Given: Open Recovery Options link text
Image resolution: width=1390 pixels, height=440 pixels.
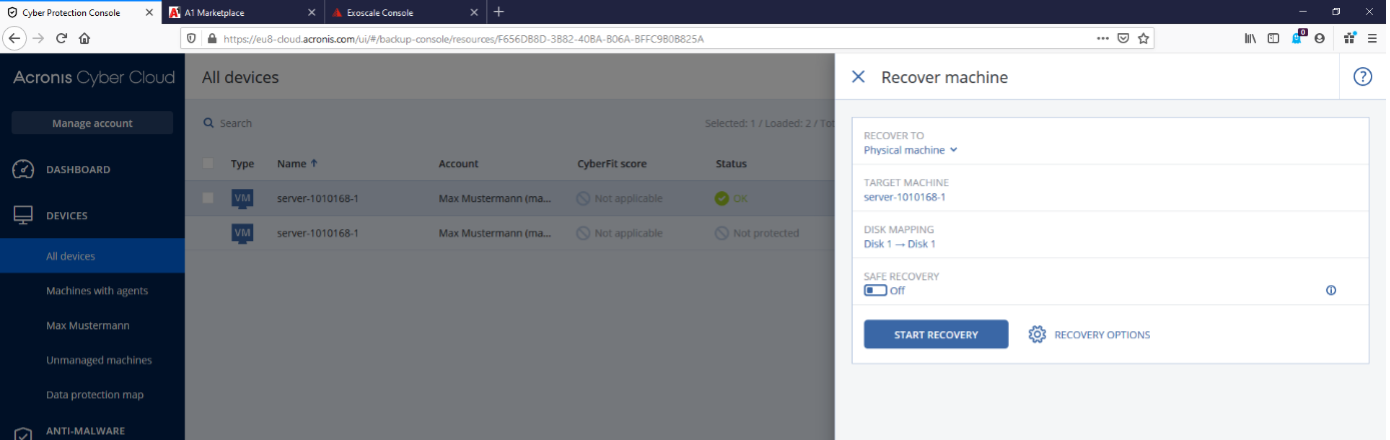Looking at the screenshot, I should [x=1102, y=335].
